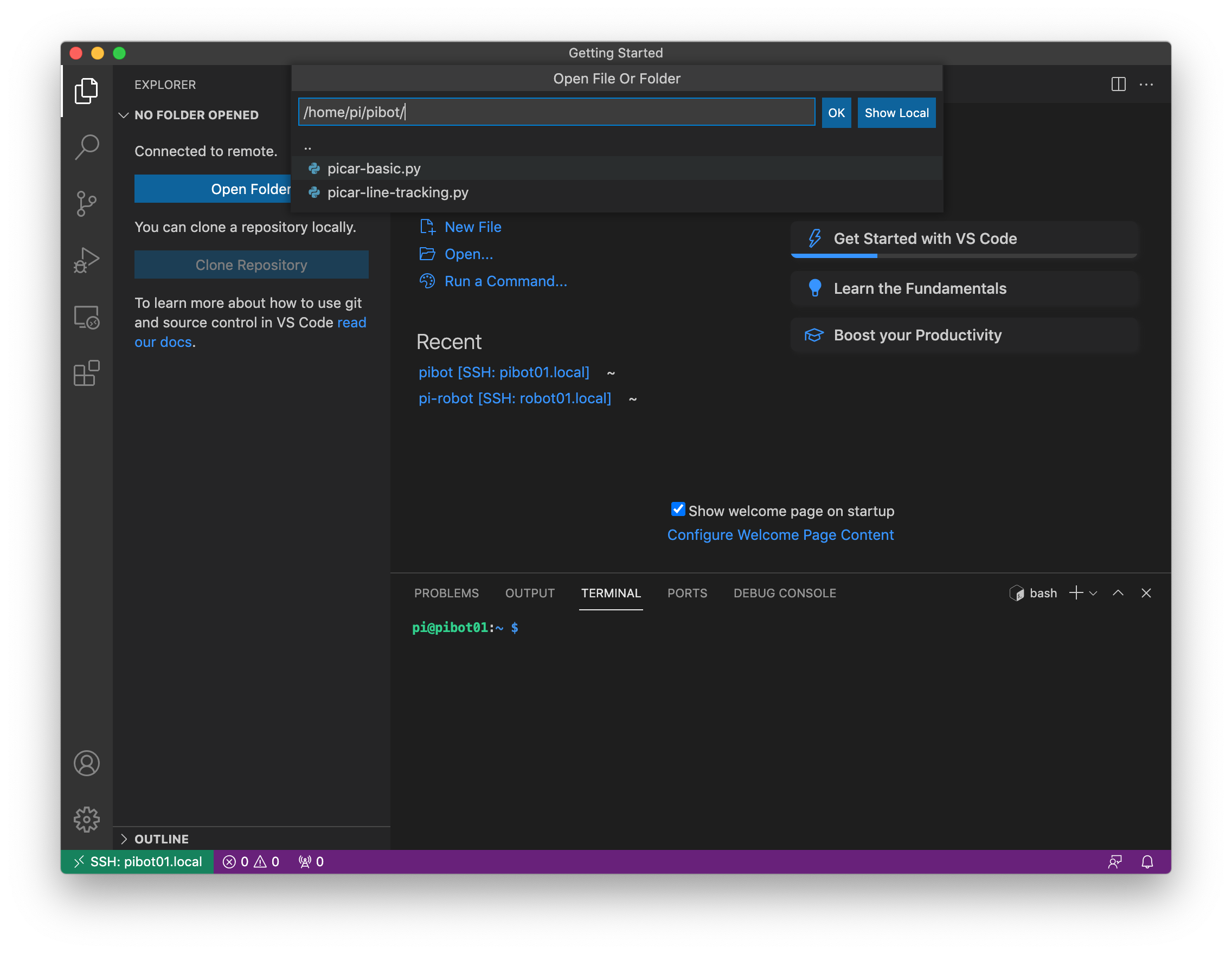The height and width of the screenshot is (954, 1232).
Task: Open Get Started with VS Code walkthrough
Action: coord(965,238)
